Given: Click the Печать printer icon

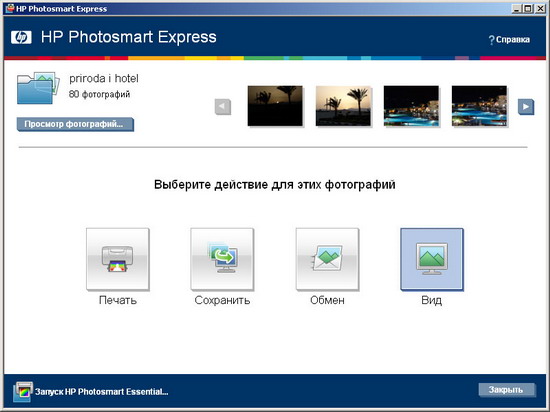Looking at the screenshot, I should tap(118, 259).
